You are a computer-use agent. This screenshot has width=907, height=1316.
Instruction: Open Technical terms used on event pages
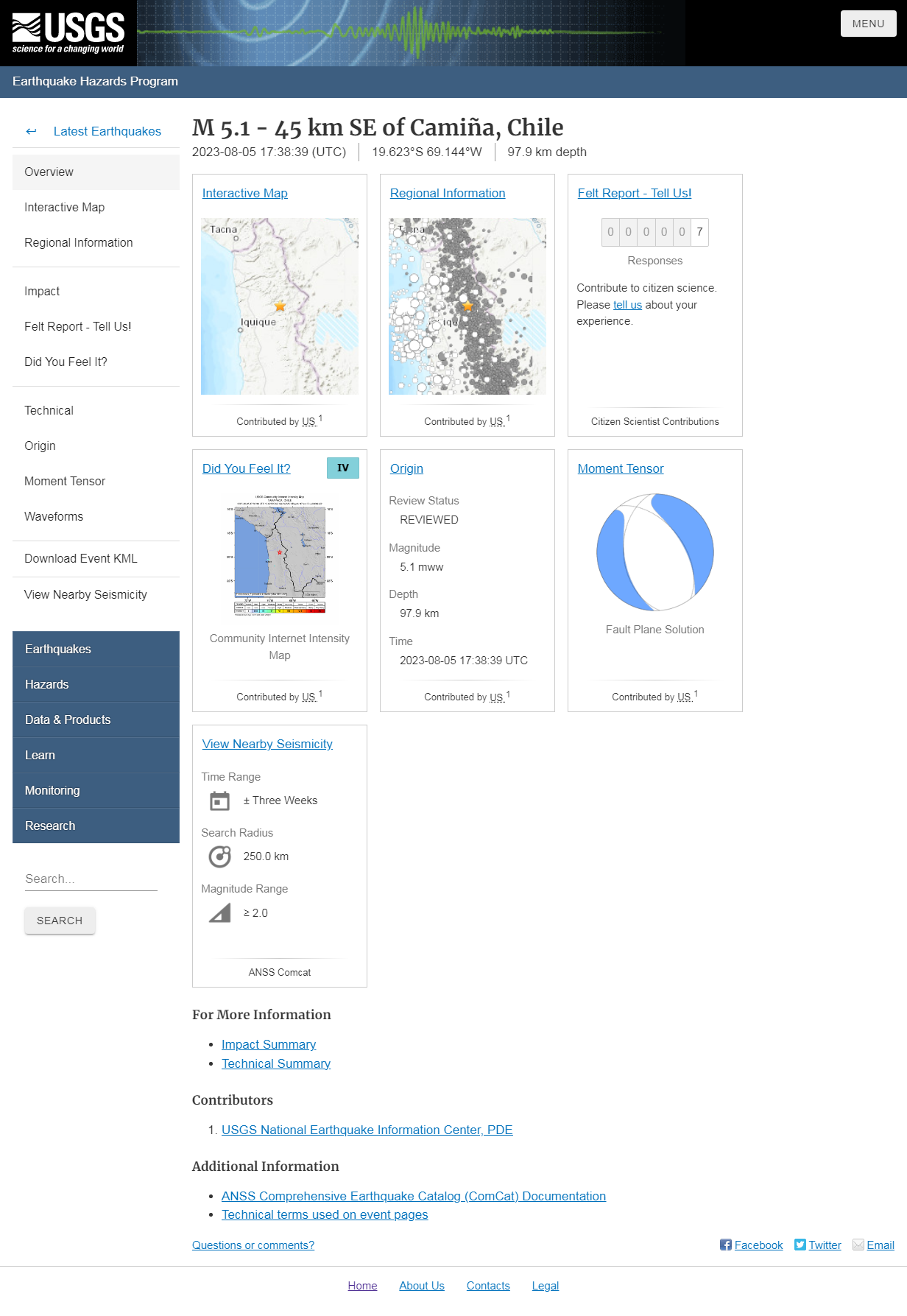325,1214
